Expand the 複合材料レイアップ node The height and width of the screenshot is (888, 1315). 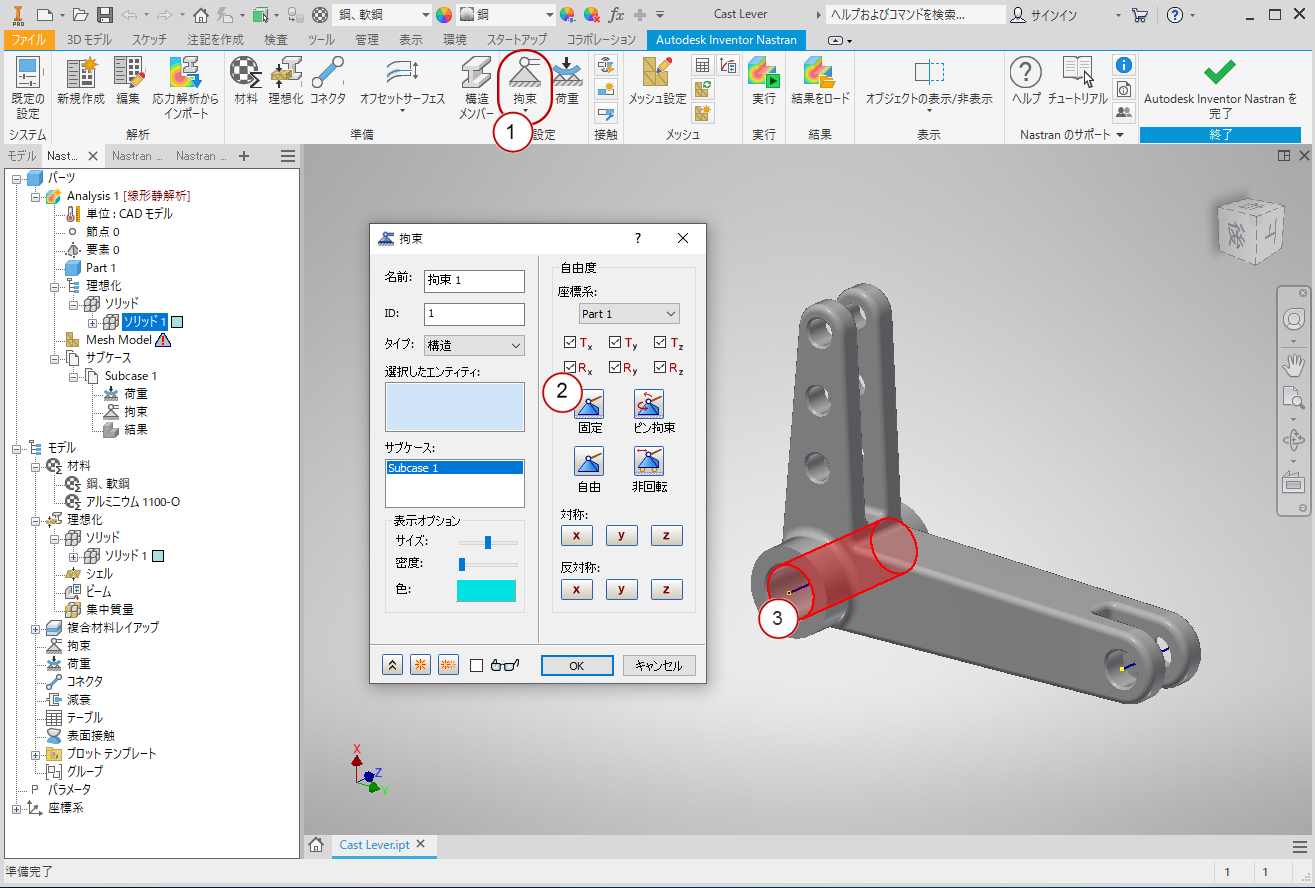[37, 628]
